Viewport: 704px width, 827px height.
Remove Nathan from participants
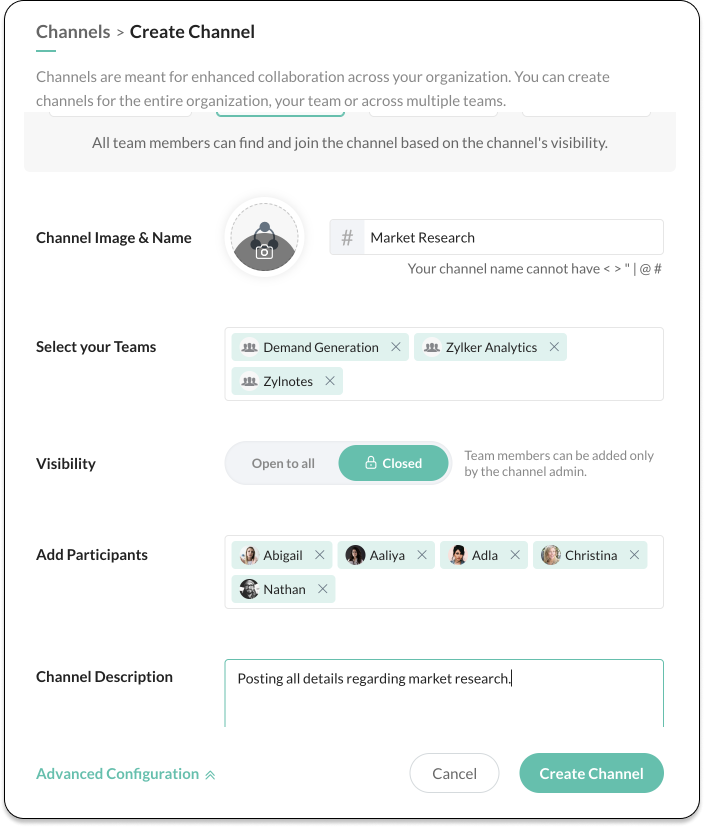[323, 589]
